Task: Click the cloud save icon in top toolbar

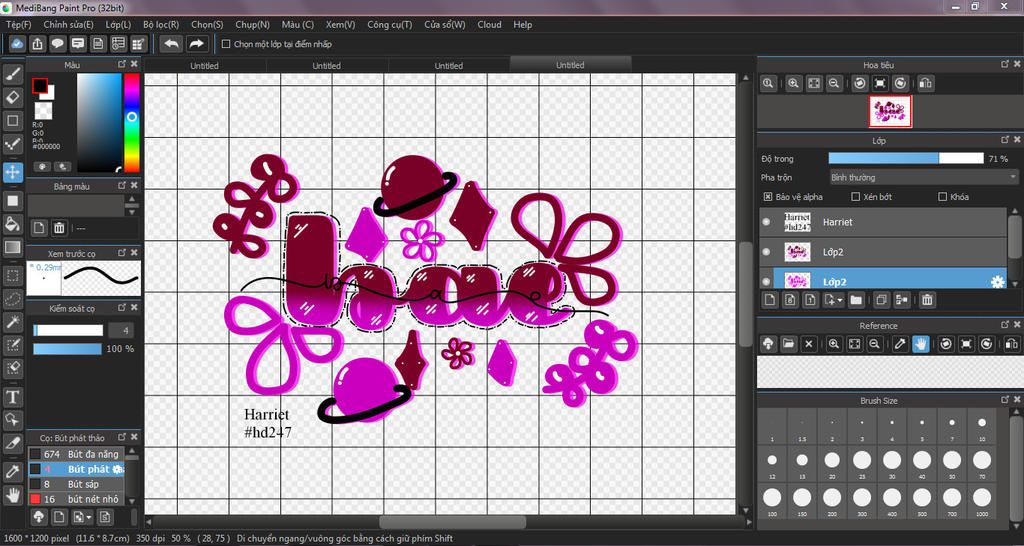Action: (x=18, y=44)
